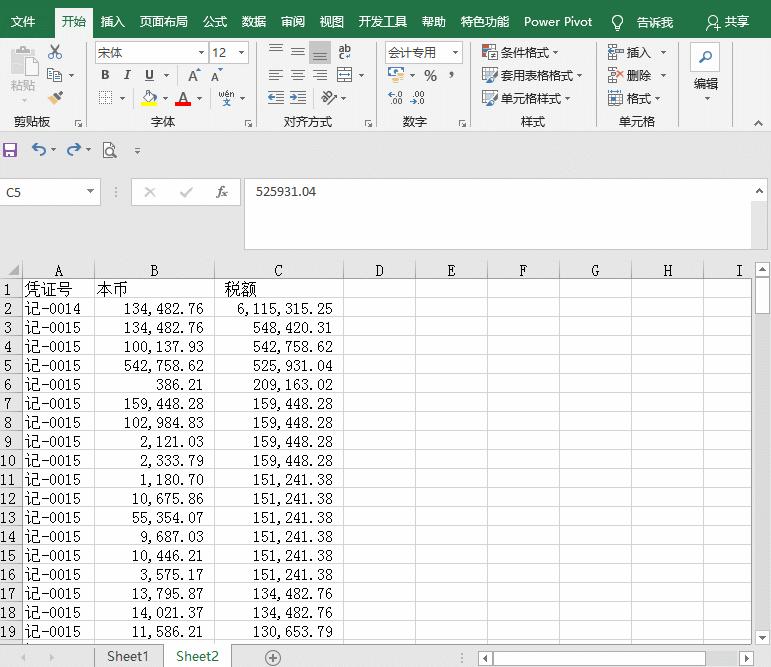Open 套用表格格式 table format menu

[532, 75]
